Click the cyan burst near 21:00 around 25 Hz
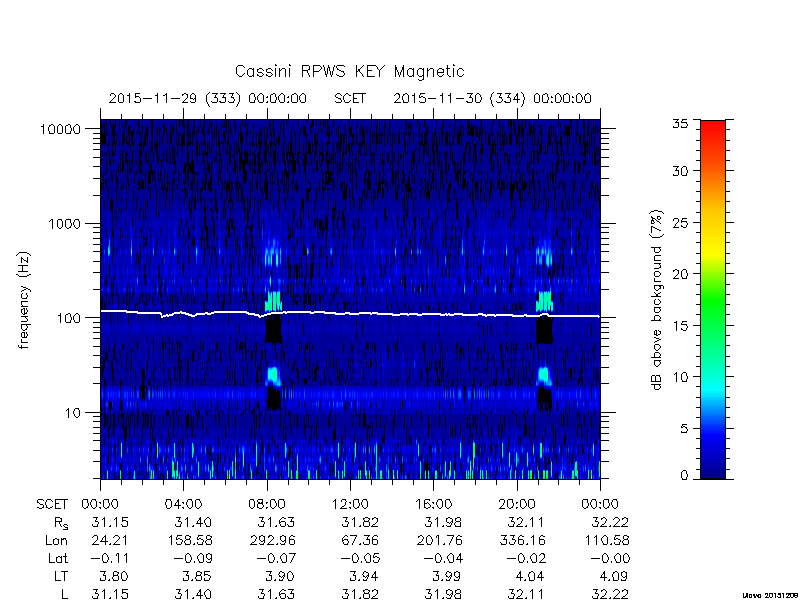 point(544,376)
